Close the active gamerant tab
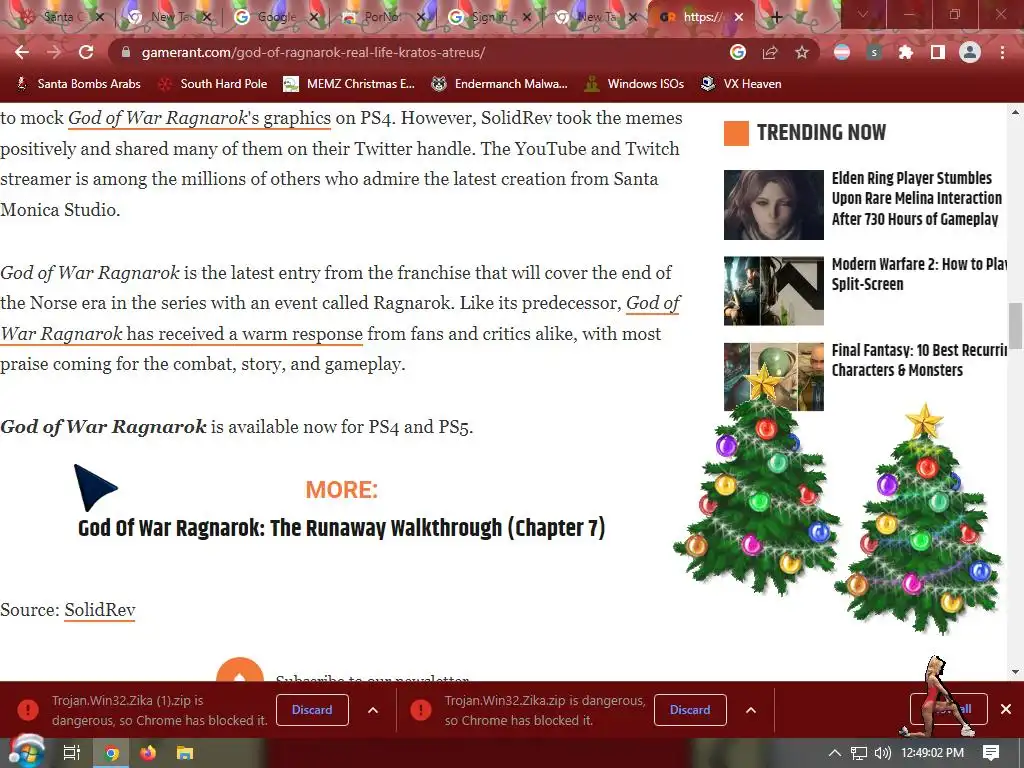The width and height of the screenshot is (1024, 768). 739,18
